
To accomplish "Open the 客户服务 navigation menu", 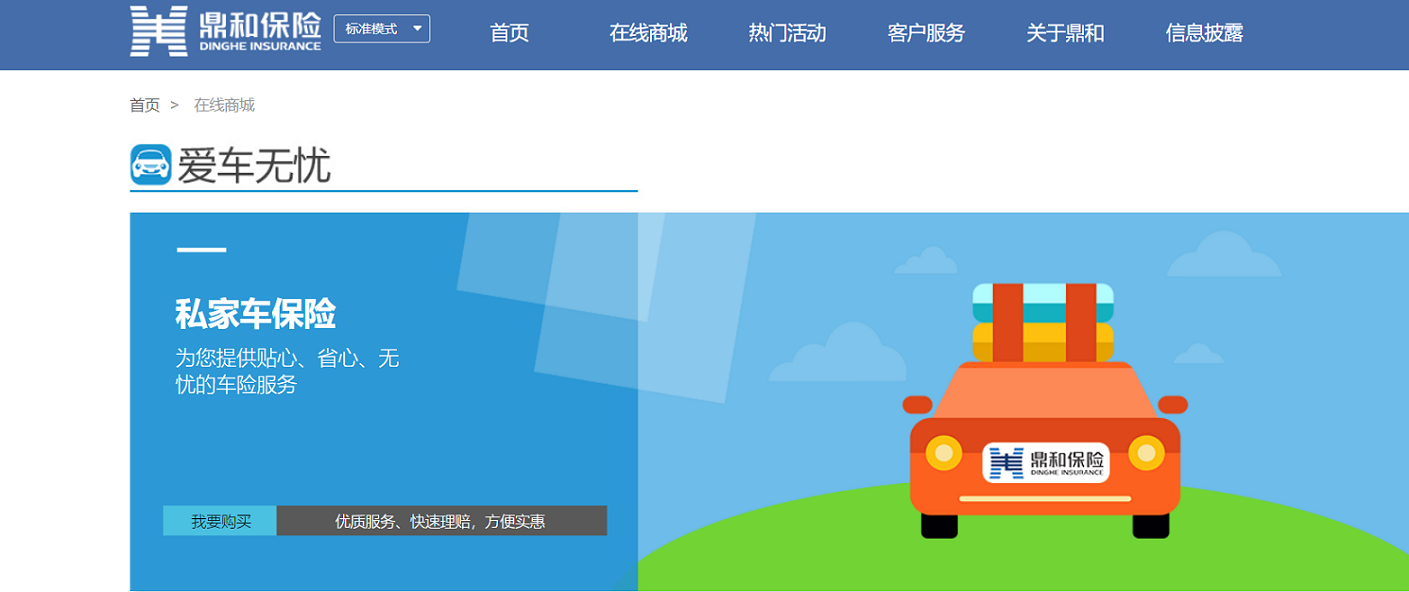I will (926, 33).
